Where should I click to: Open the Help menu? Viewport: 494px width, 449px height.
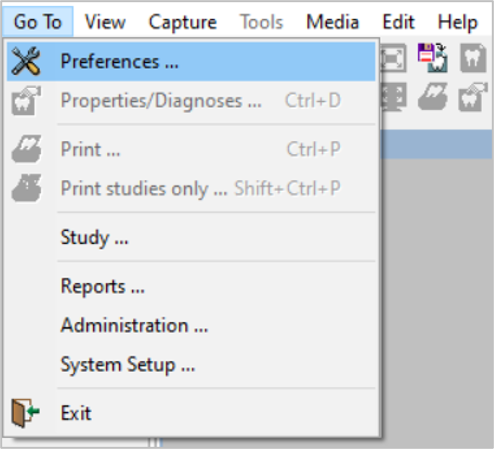pos(457,22)
